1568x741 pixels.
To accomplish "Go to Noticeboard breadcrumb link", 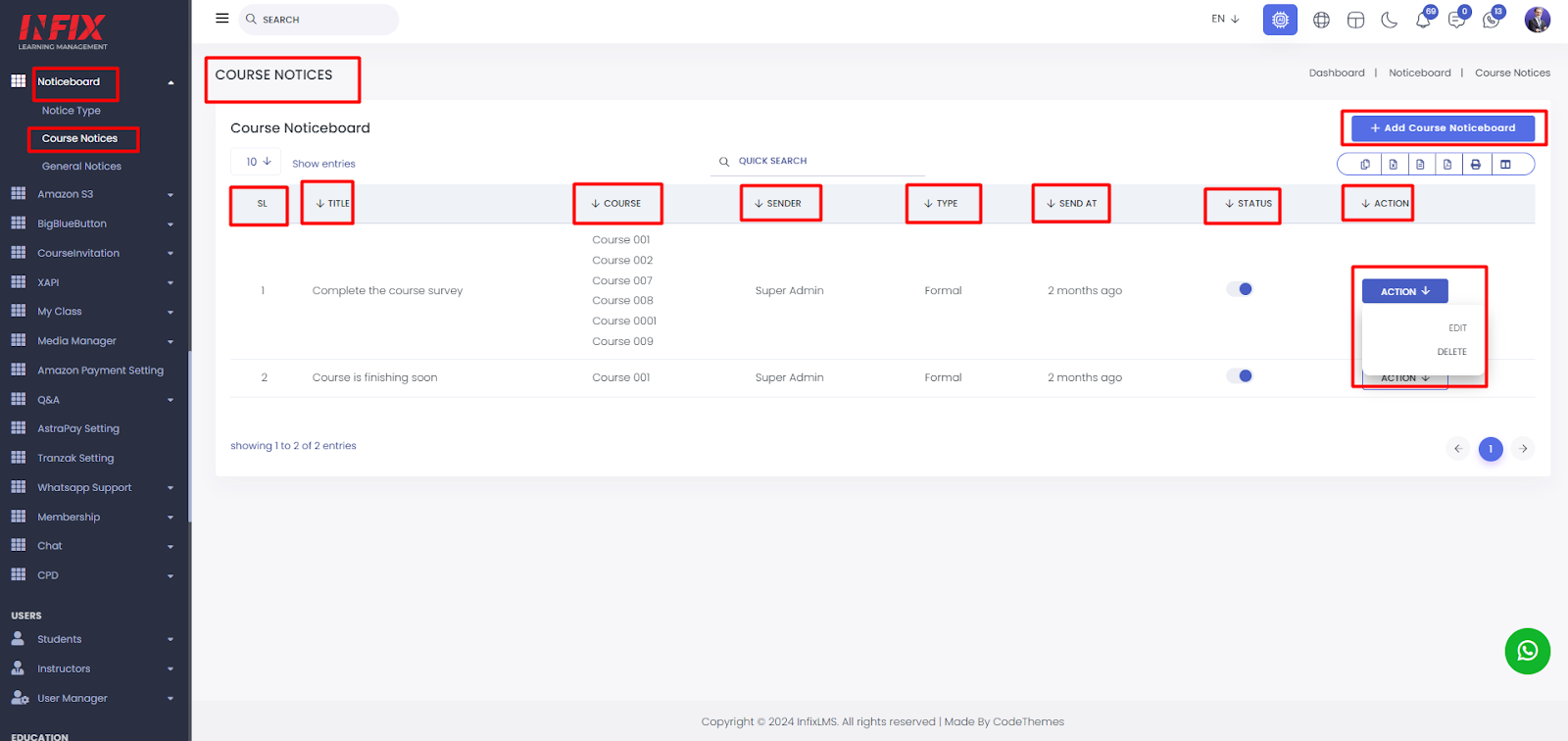I will pos(1419,73).
